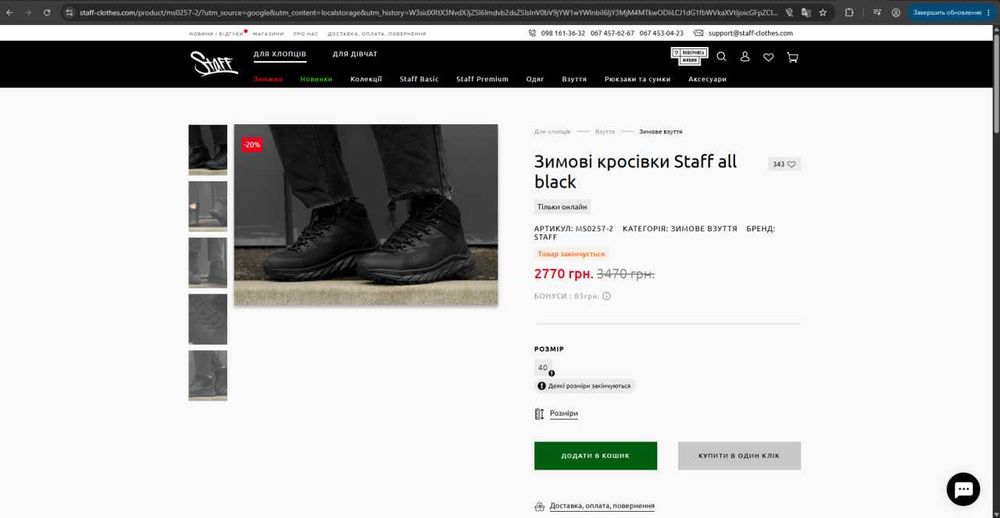The height and width of the screenshot is (518, 1000).
Task: Switch to 'Для дівчат' section
Action: click(355, 54)
